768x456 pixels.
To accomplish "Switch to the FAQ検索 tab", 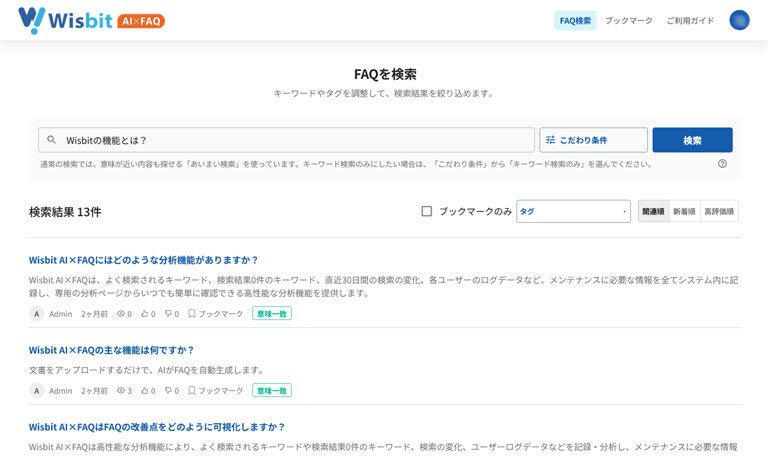I will [x=575, y=21].
